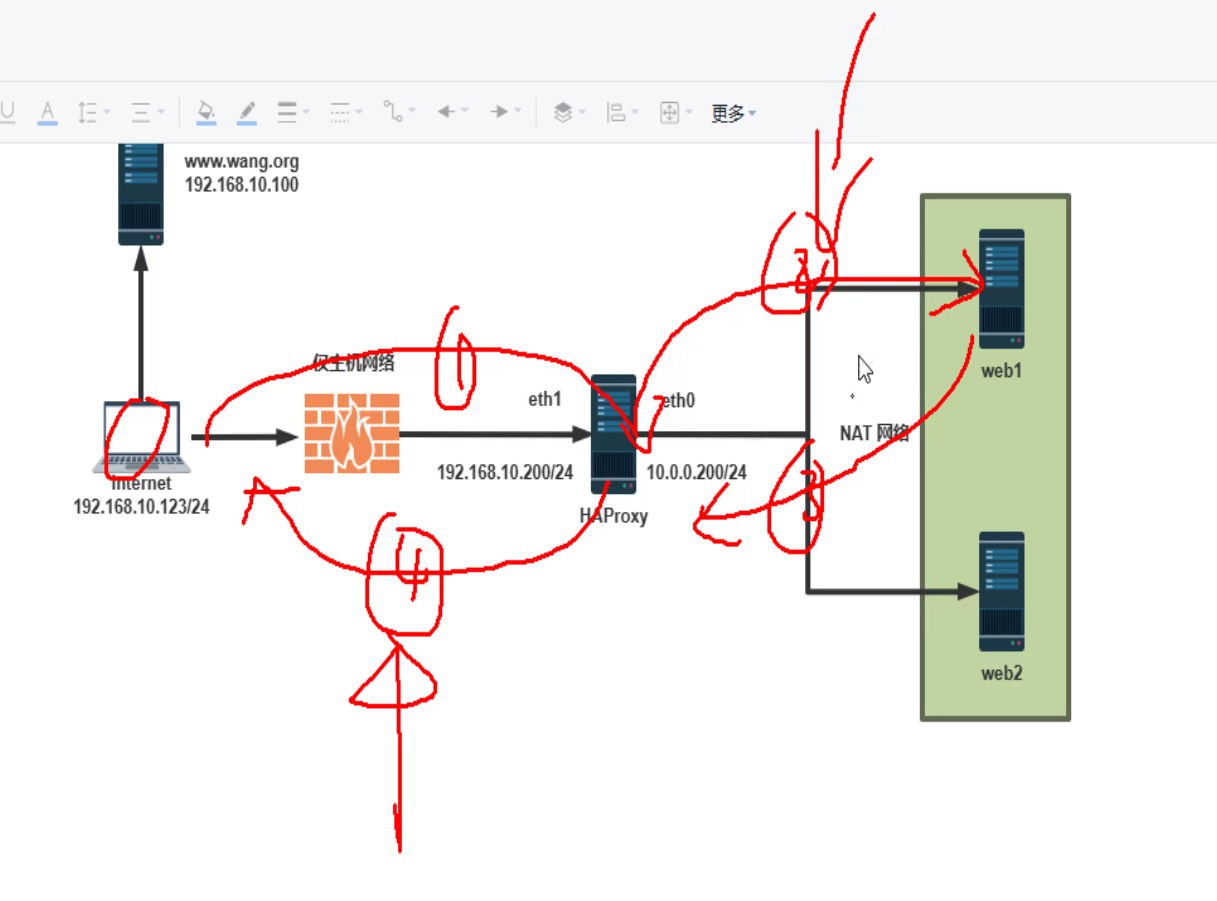Open the line spacing dropdown
1217x901 pixels.
pos(93,112)
